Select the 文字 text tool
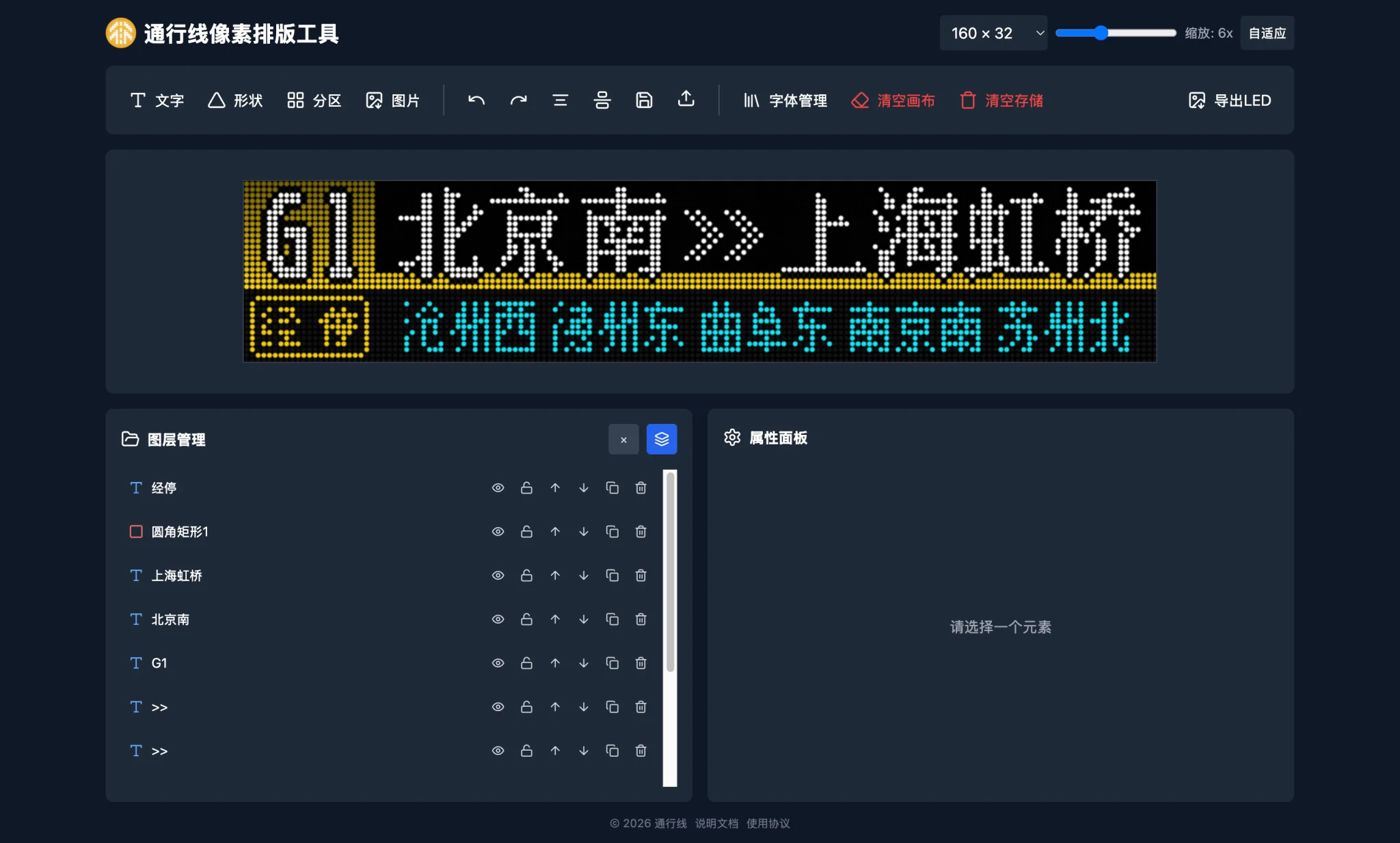 coord(157,100)
